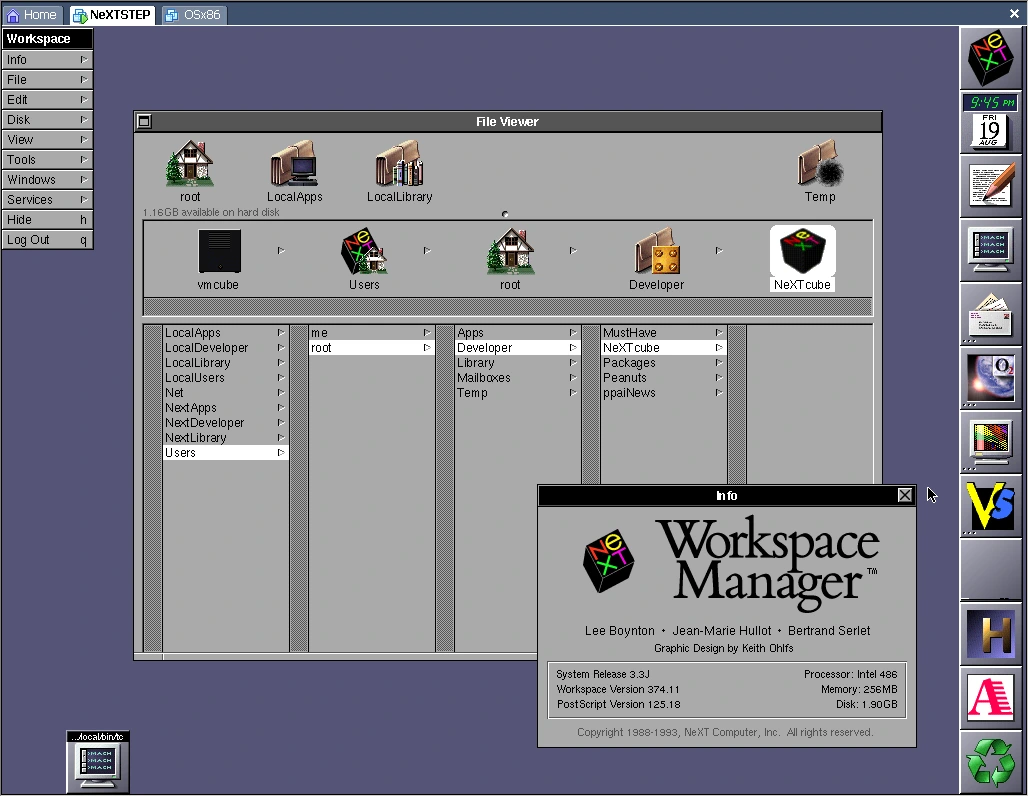Click the Users house icon on the file shelf
Image resolution: width=1029 pixels, height=797 pixels.
(364, 255)
